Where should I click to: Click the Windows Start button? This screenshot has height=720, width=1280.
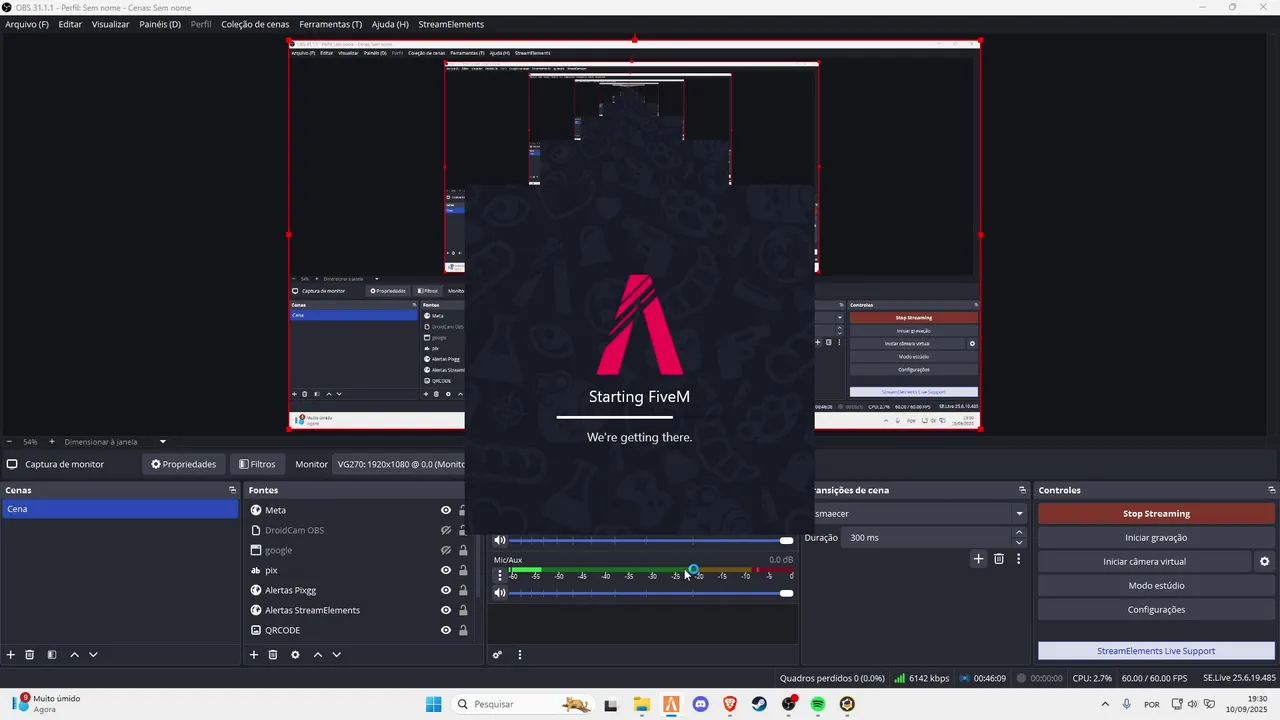[433, 704]
